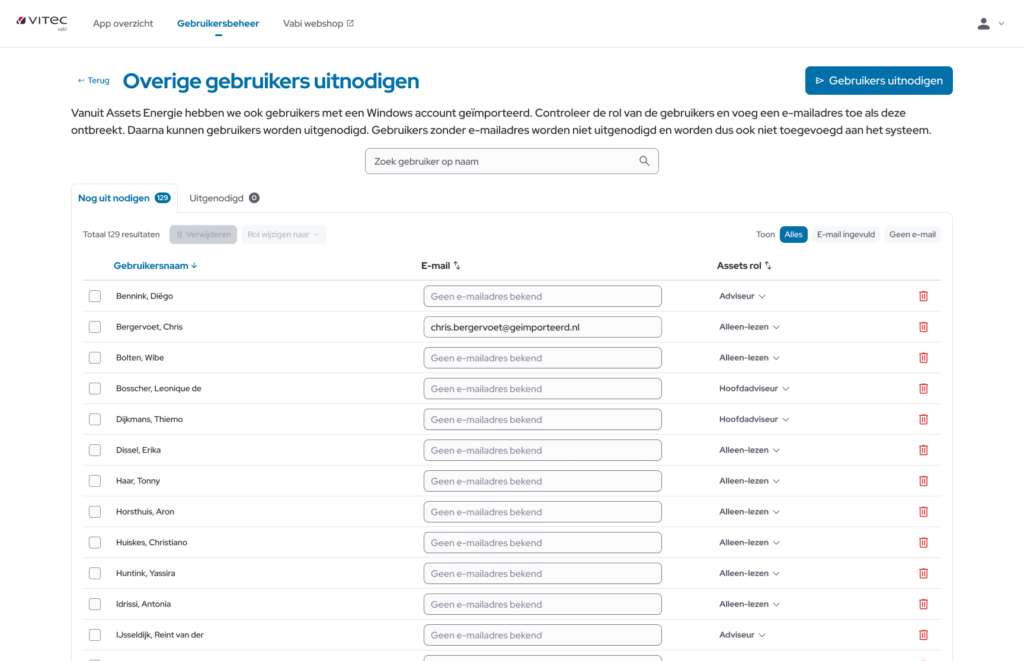The image size is (1024, 661).
Task: Open the user account profile icon
Action: click(983, 24)
